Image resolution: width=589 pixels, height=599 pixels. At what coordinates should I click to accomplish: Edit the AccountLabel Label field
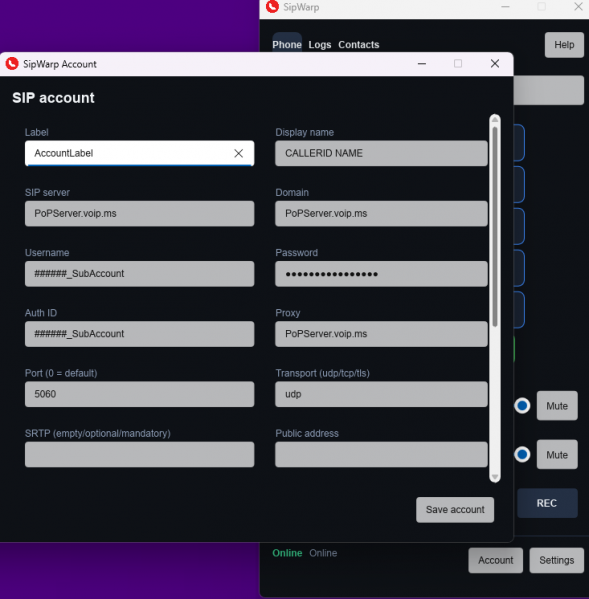tap(139, 153)
